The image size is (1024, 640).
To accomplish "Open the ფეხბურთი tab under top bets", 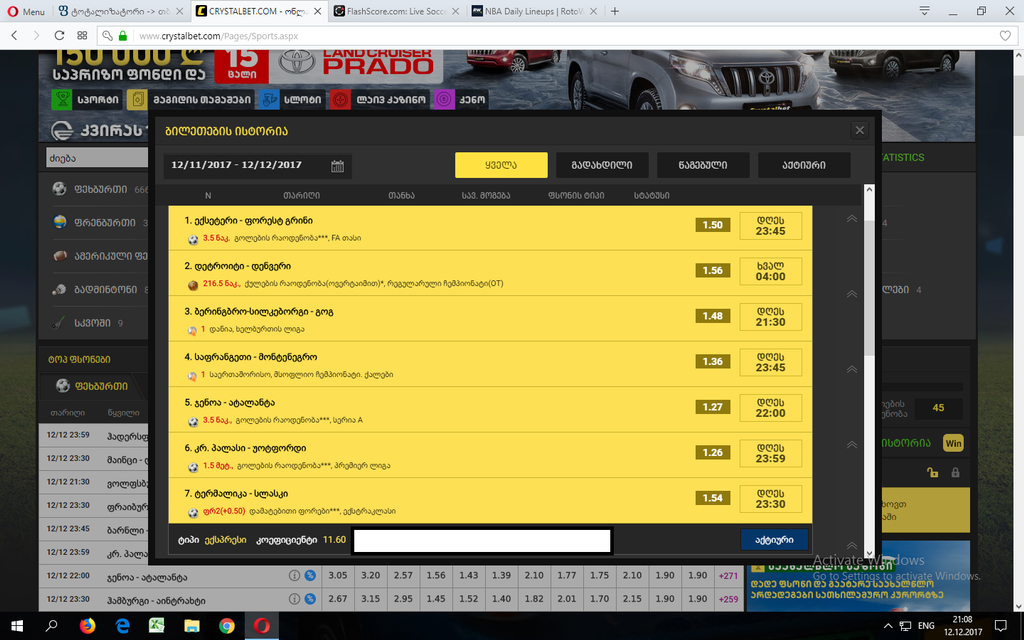I will pyautogui.click(x=92, y=386).
